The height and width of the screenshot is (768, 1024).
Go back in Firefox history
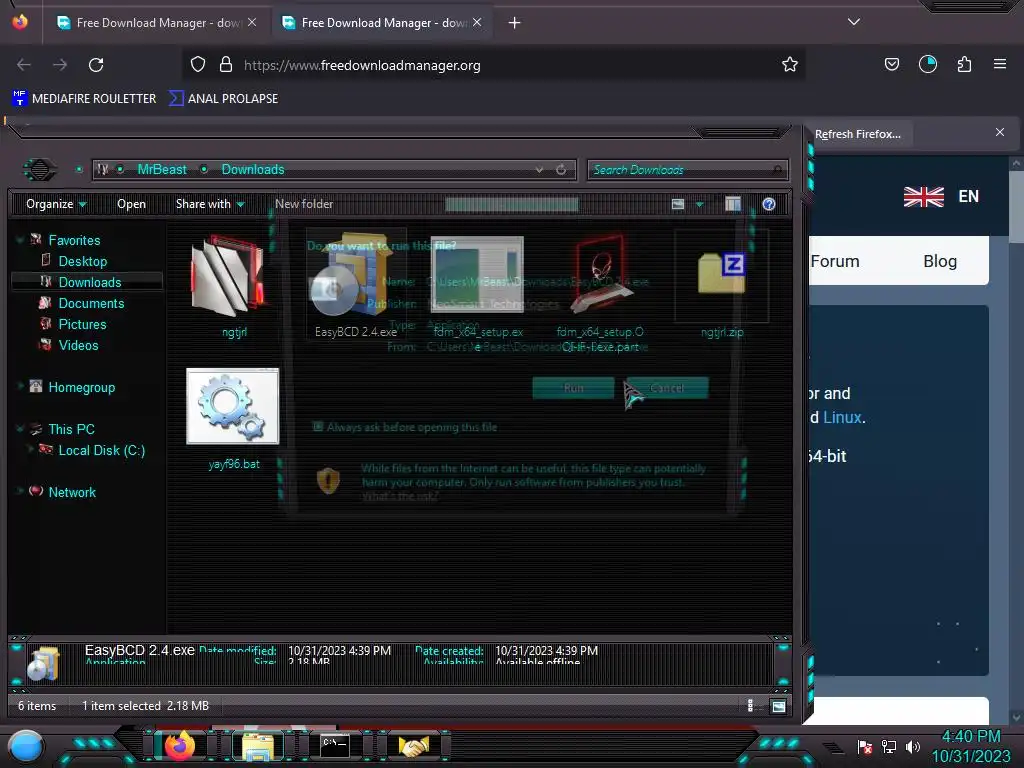pyautogui.click(x=24, y=65)
